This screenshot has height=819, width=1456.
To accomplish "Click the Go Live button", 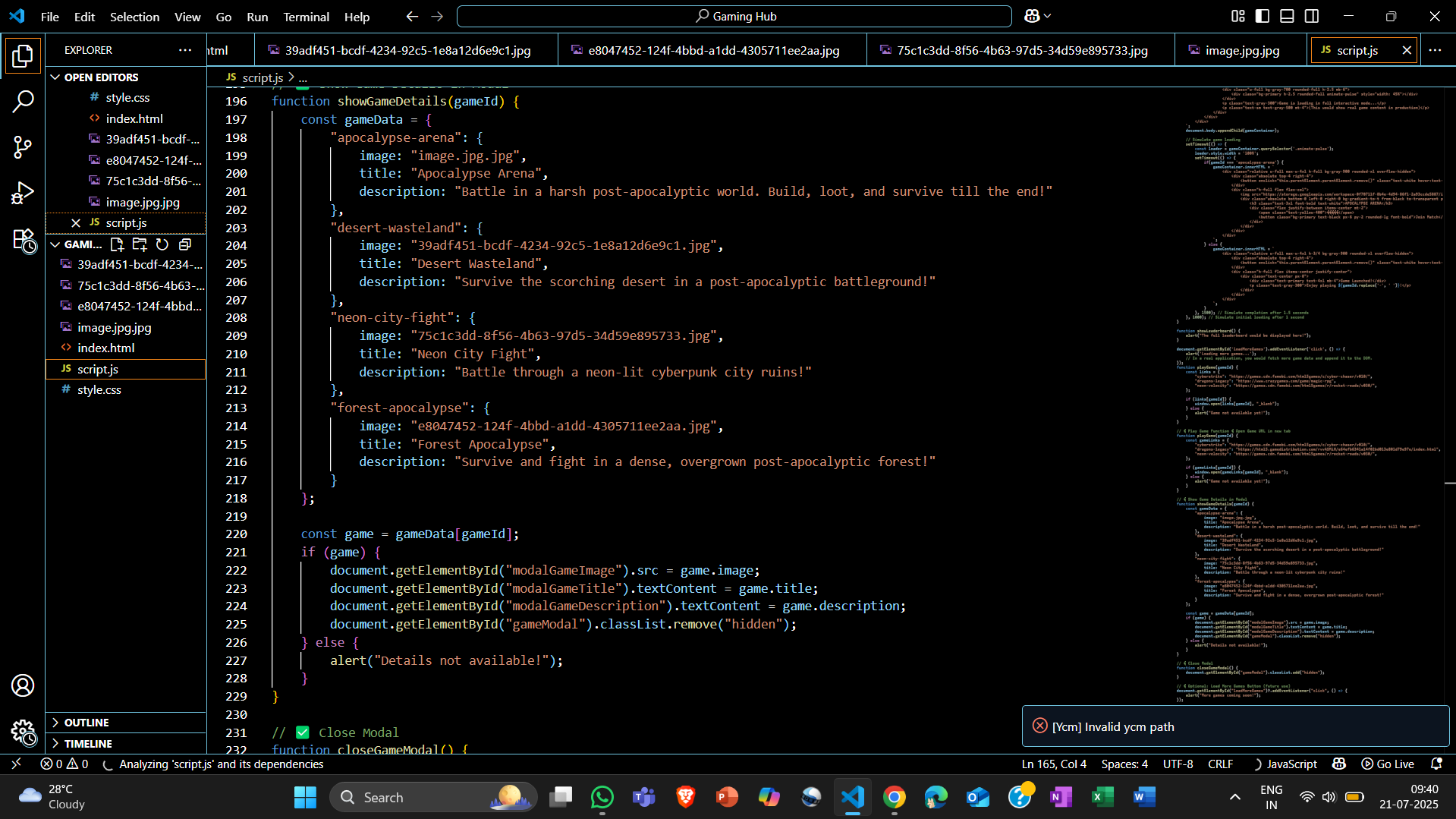I will (x=1388, y=764).
